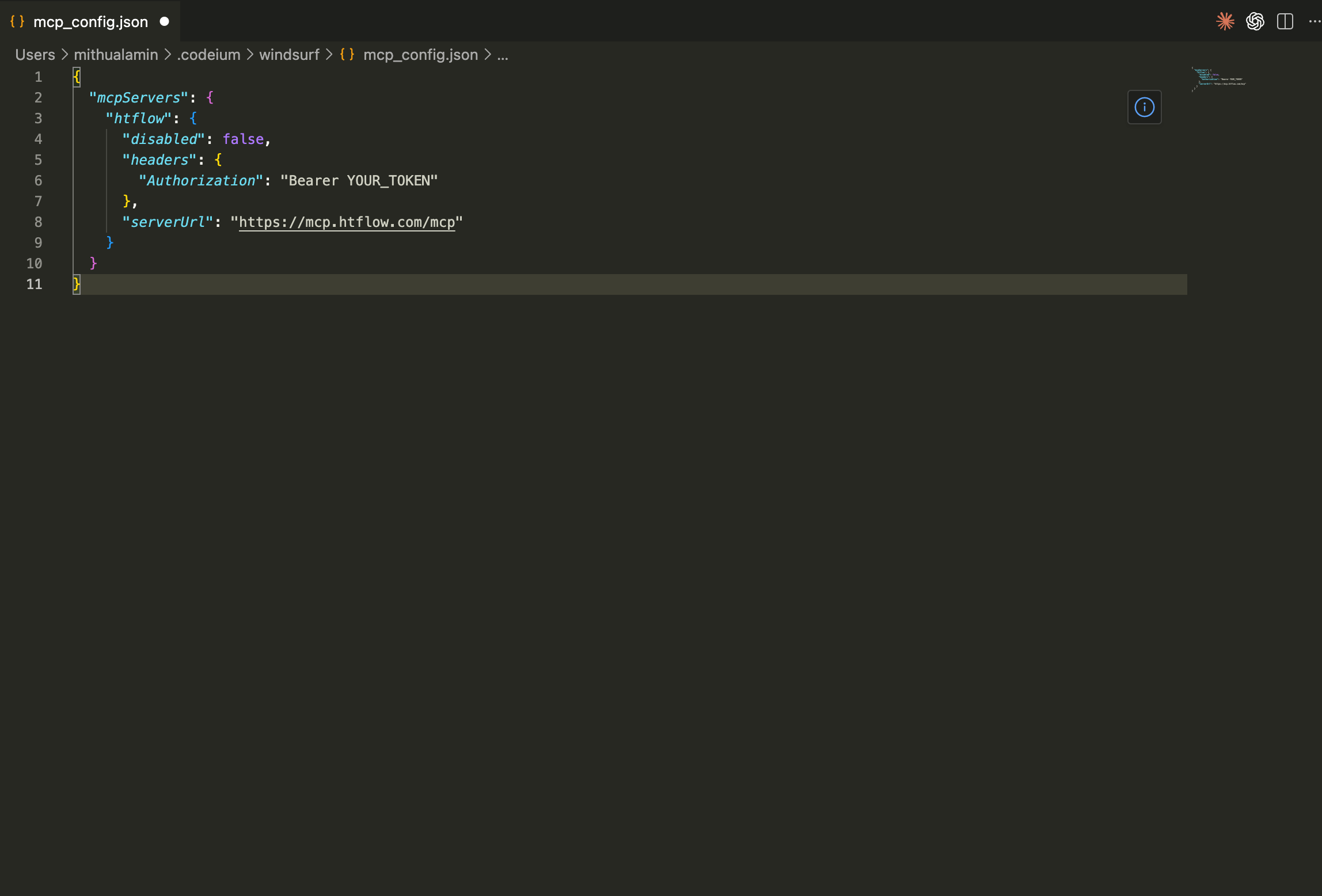Click the unsaved dot on the mcp_config.json tab
1322x896 pixels.
[x=164, y=21]
